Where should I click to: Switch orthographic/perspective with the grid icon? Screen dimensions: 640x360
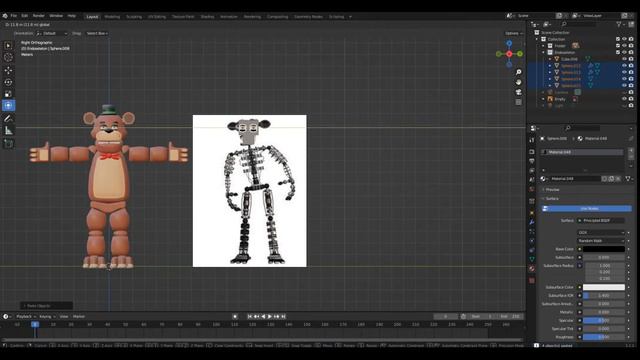518,102
